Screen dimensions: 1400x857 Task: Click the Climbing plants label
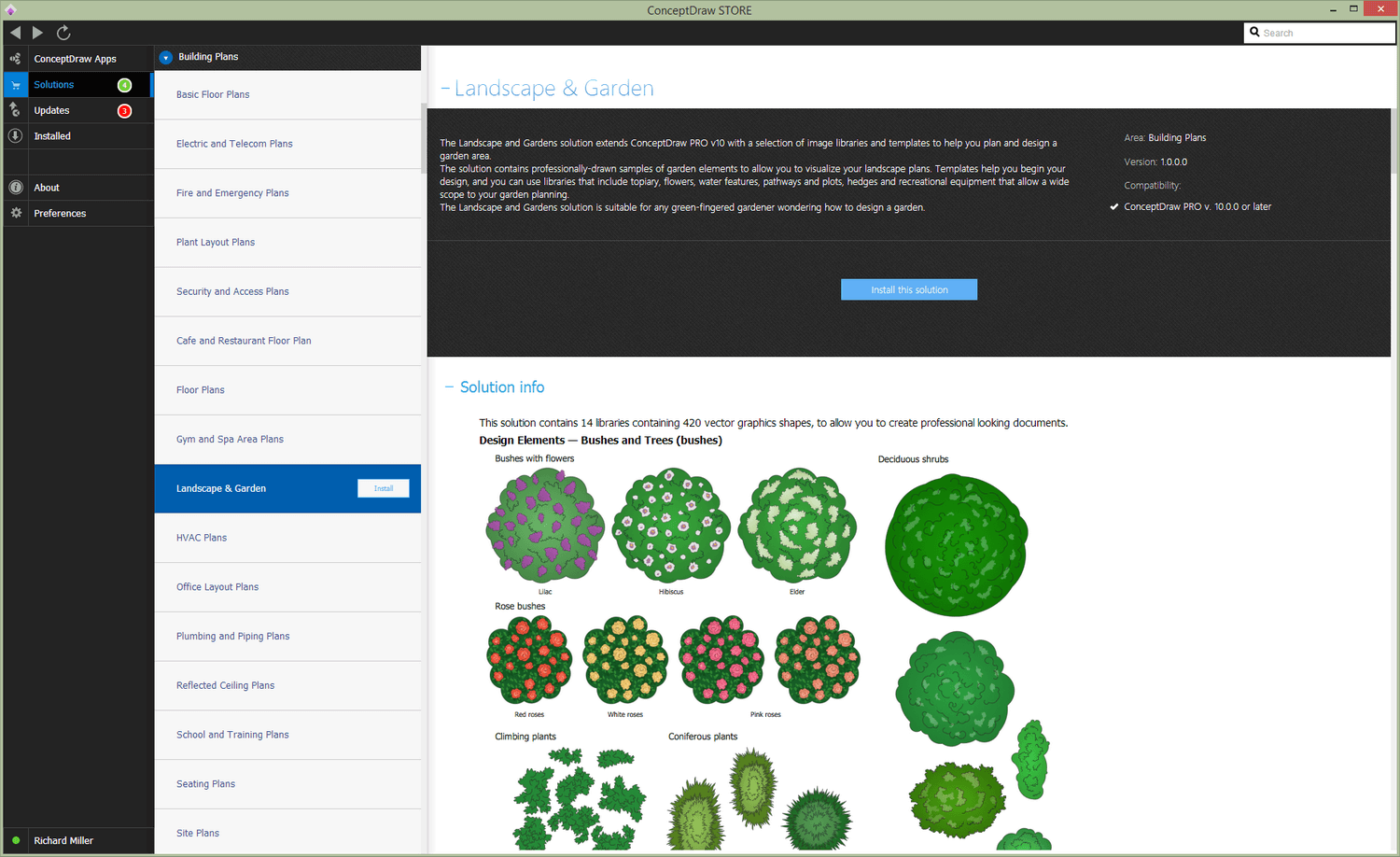coord(525,737)
